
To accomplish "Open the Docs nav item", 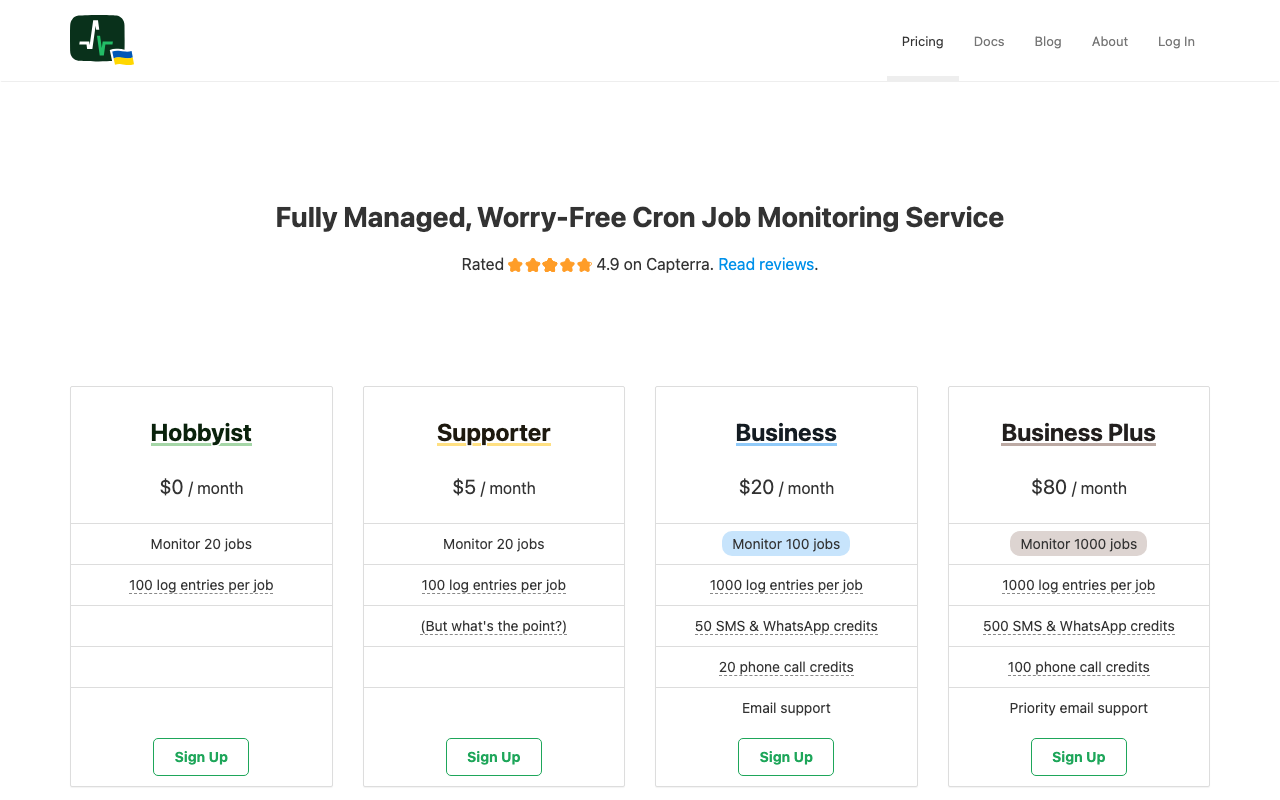I will coord(989,41).
